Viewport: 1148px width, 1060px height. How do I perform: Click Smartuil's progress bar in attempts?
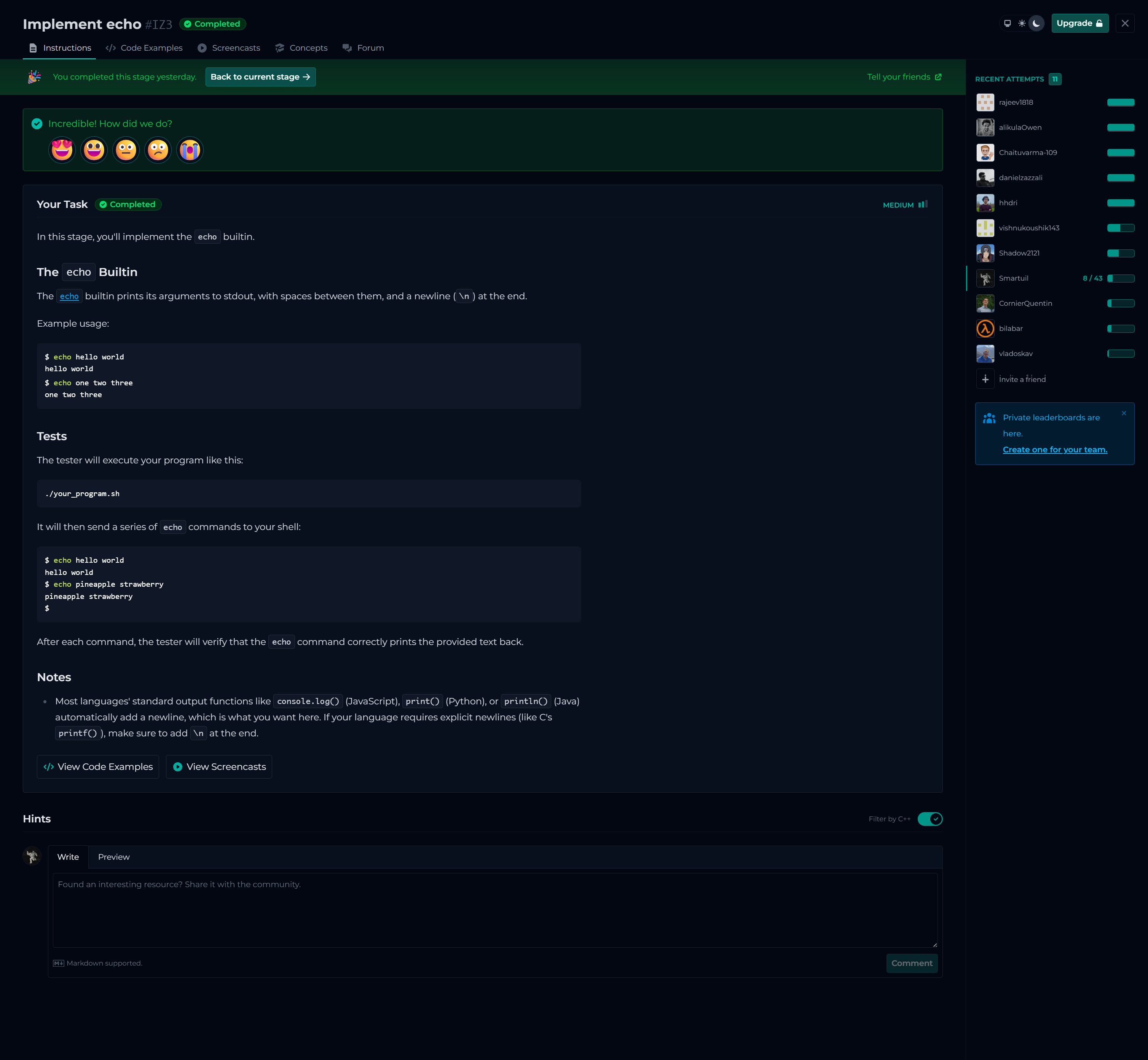tap(1121, 278)
